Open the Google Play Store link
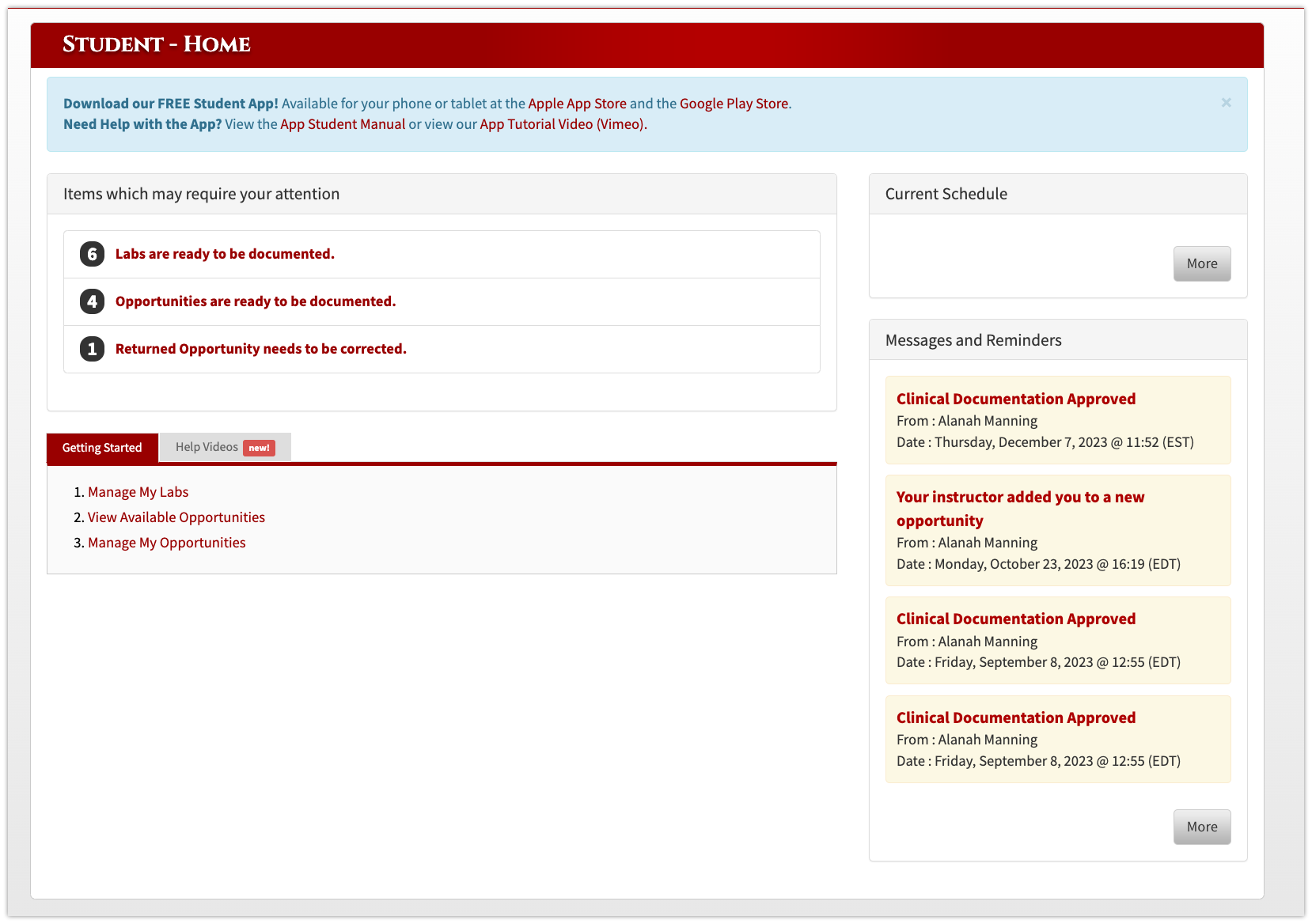This screenshot has width=1312, height=924. [x=734, y=103]
